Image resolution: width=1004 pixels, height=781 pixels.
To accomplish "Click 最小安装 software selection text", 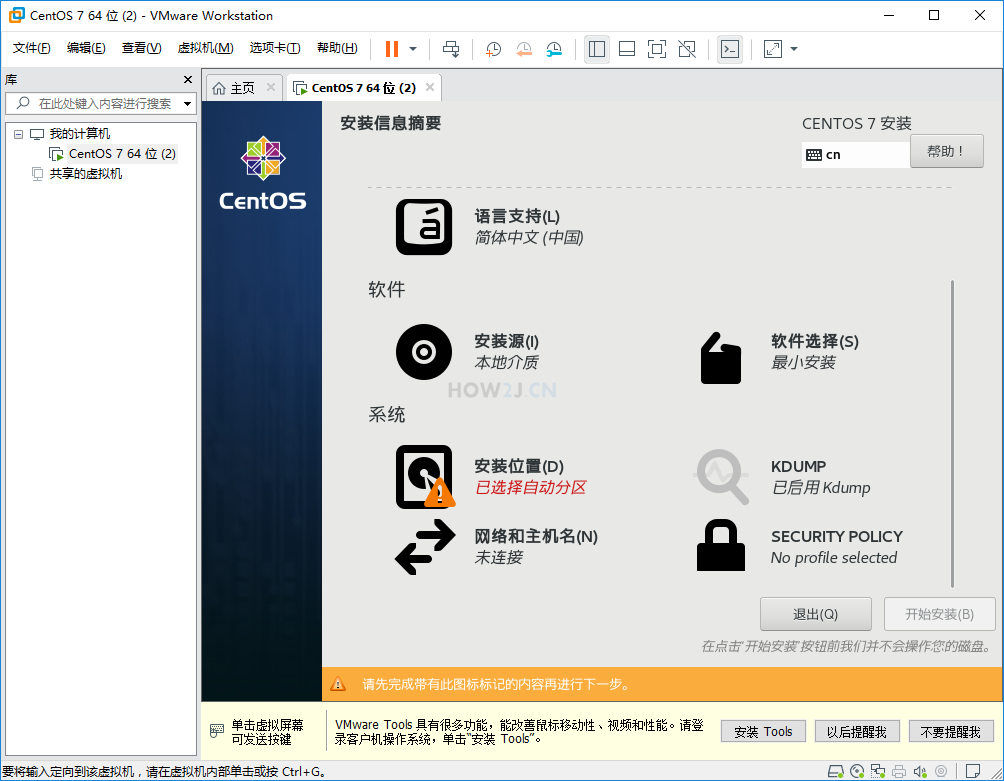I will click(x=803, y=362).
